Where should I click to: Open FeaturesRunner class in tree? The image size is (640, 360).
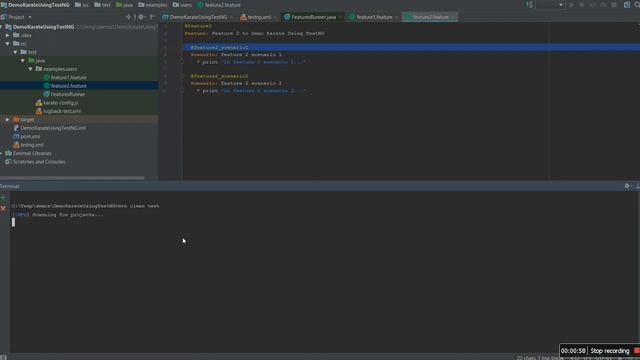(64, 94)
